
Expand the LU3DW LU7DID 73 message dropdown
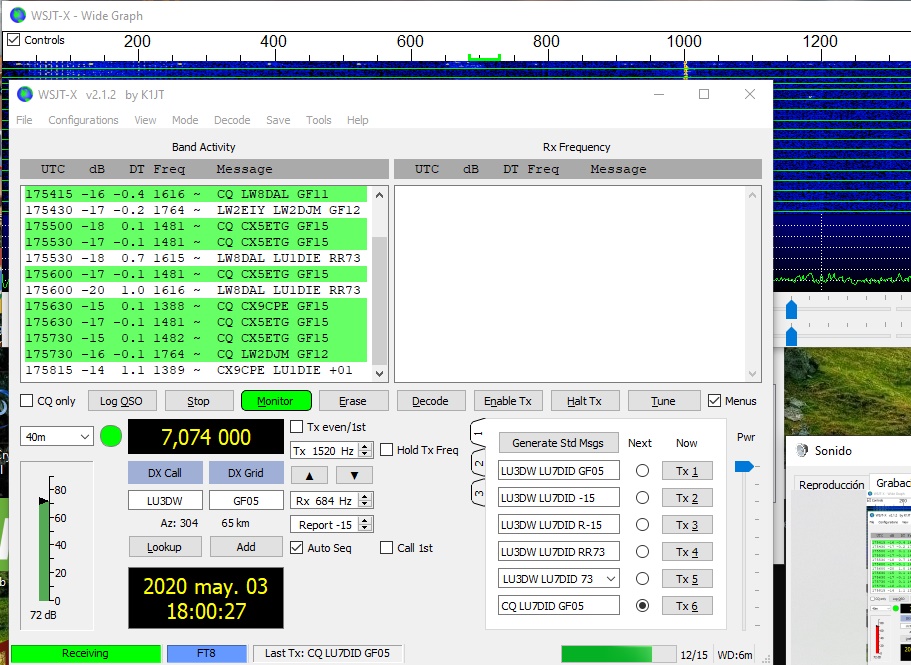coord(611,578)
